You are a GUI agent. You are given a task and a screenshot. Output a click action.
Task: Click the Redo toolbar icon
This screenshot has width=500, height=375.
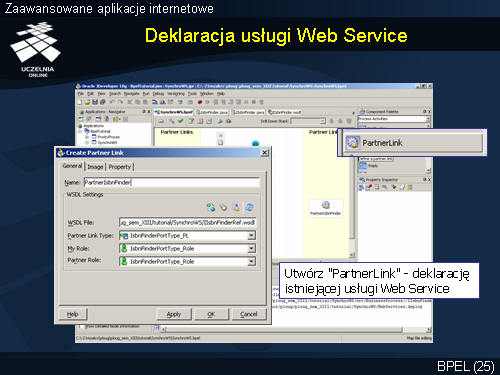coord(120,102)
